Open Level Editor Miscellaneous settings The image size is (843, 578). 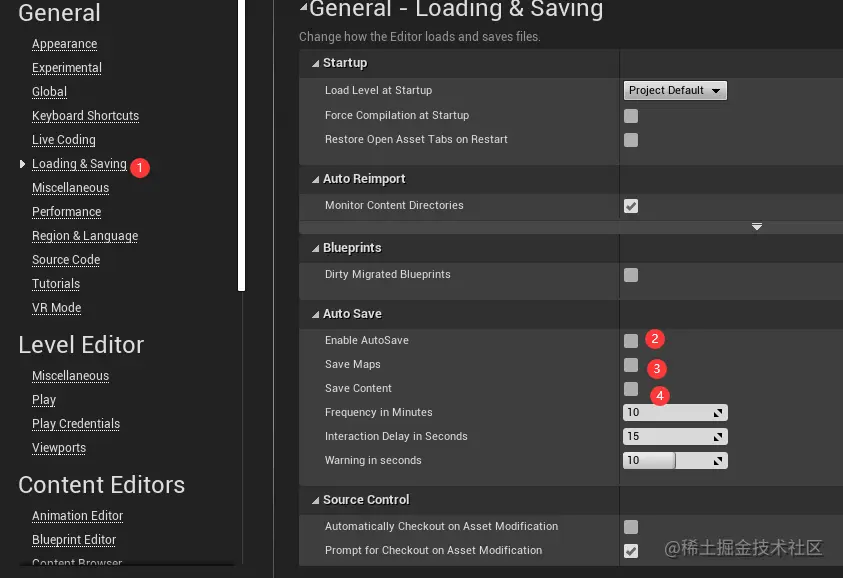pyautogui.click(x=70, y=376)
